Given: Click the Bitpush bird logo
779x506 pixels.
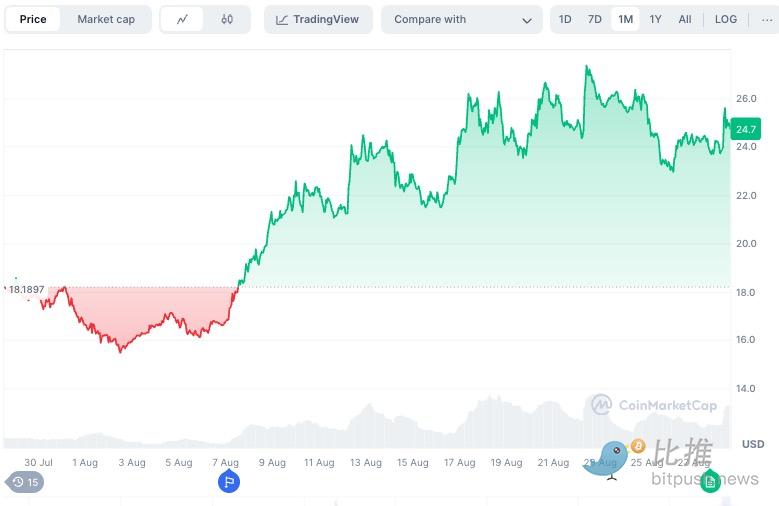Looking at the screenshot, I should click(x=607, y=460).
